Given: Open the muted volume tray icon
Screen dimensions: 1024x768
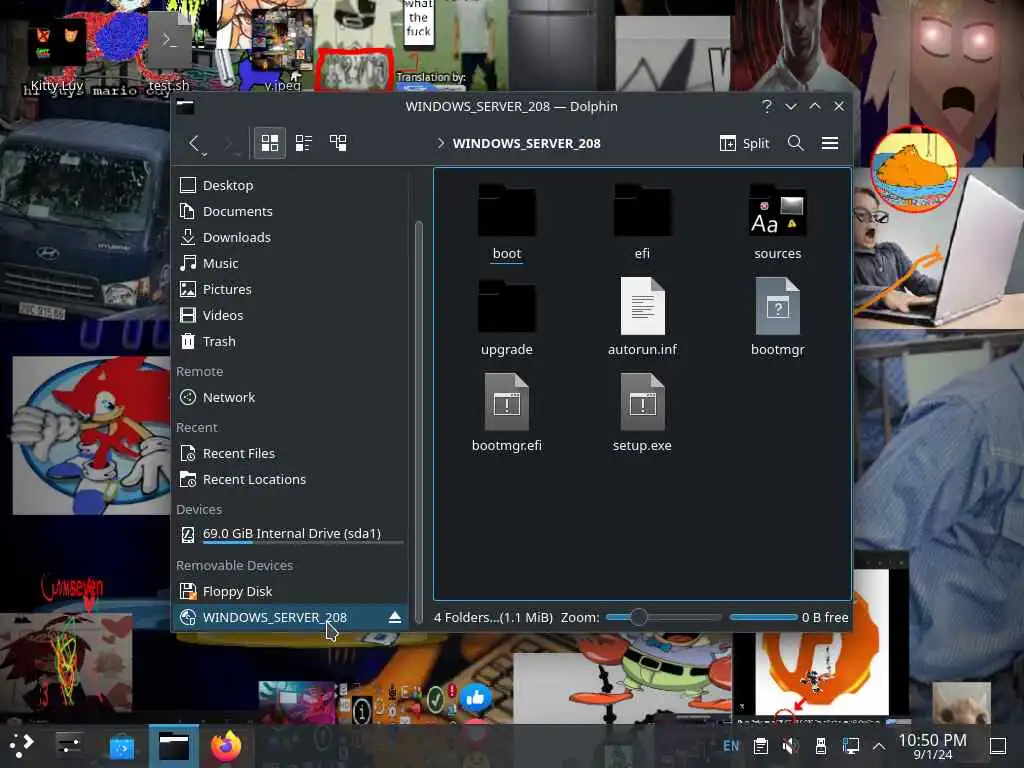Looking at the screenshot, I should click(x=790, y=746).
